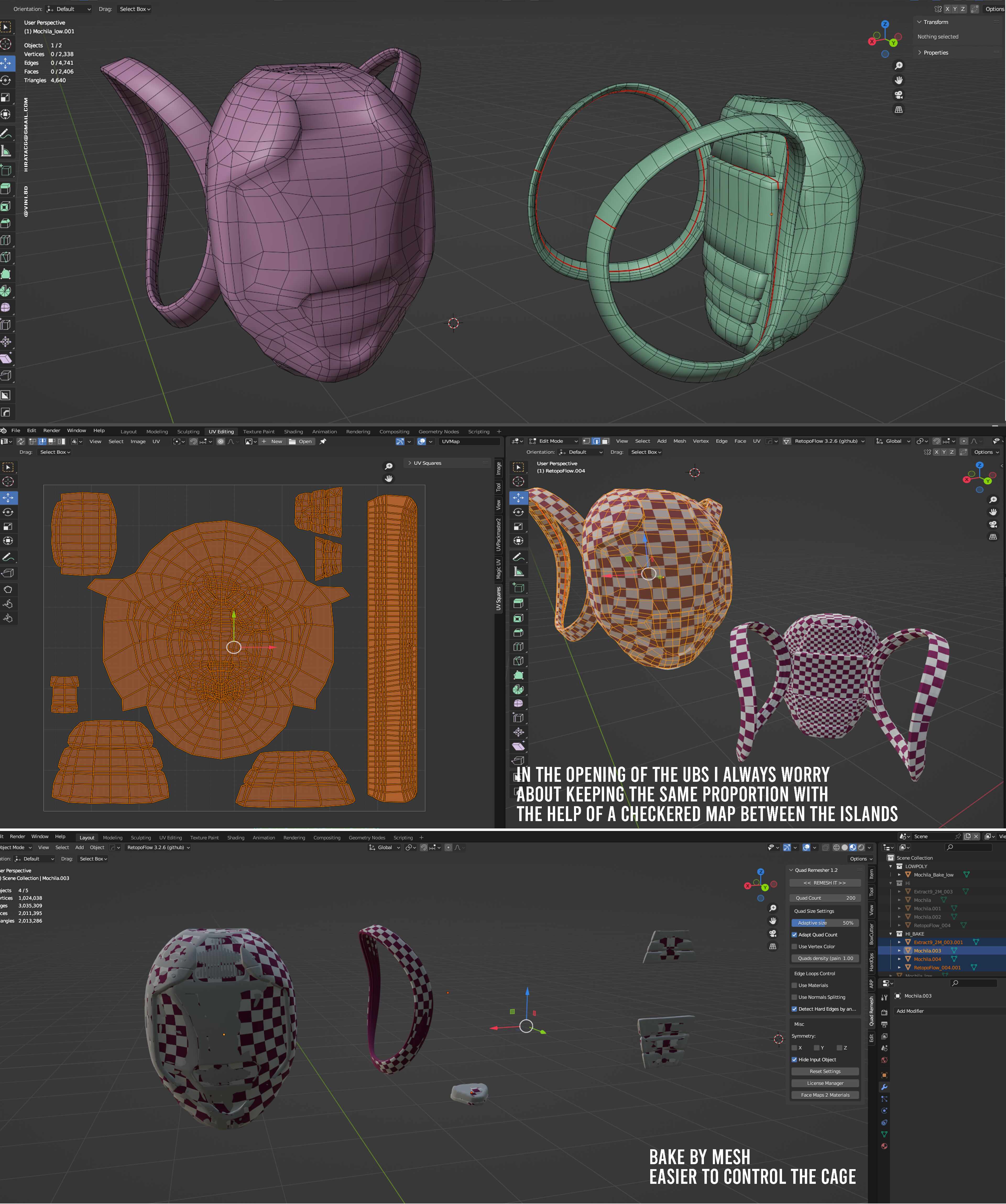Toggle perspective/orthographic grid icon in top viewport

[899, 110]
